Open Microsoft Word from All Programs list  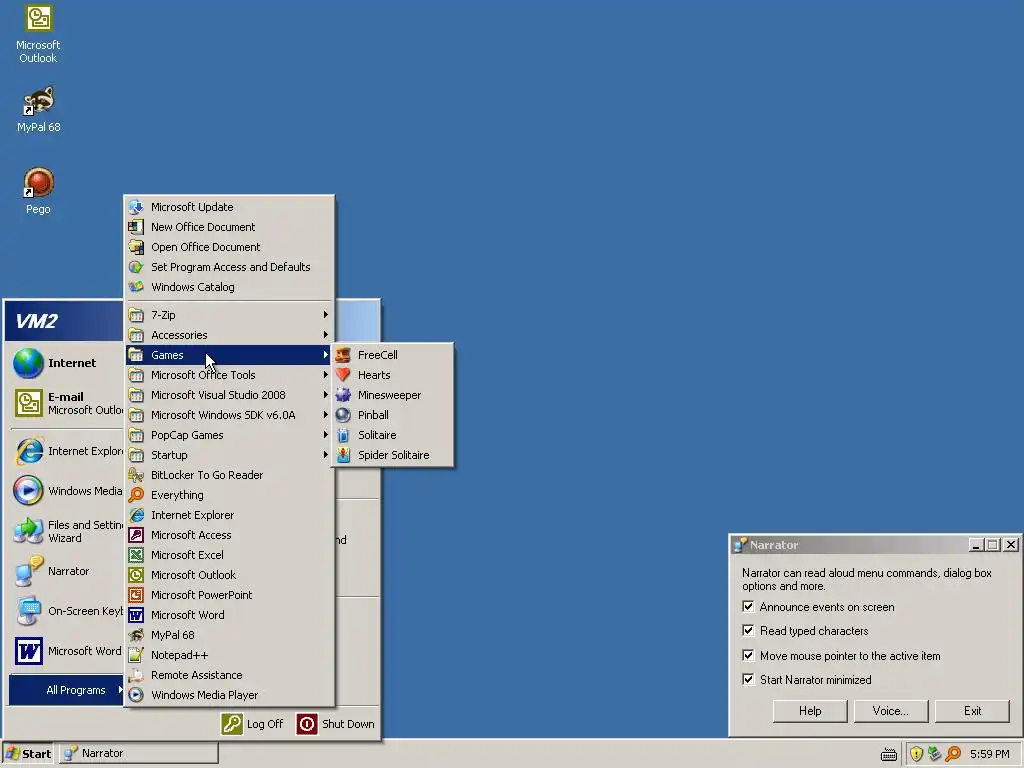[x=229, y=615]
